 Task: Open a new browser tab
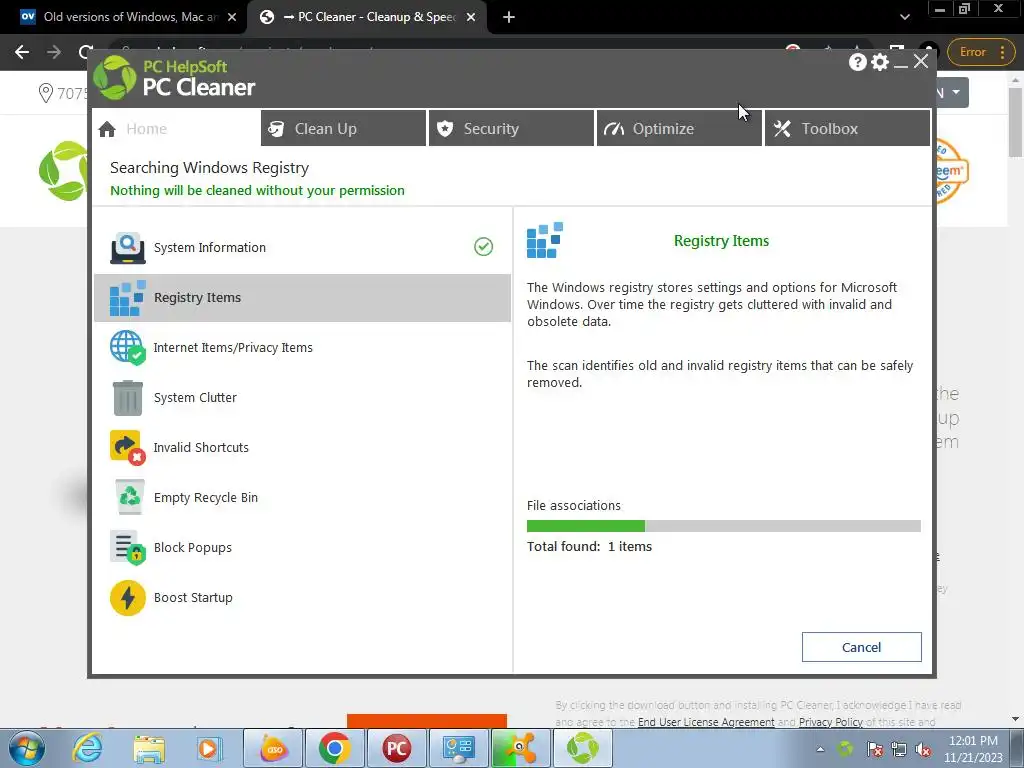(509, 17)
